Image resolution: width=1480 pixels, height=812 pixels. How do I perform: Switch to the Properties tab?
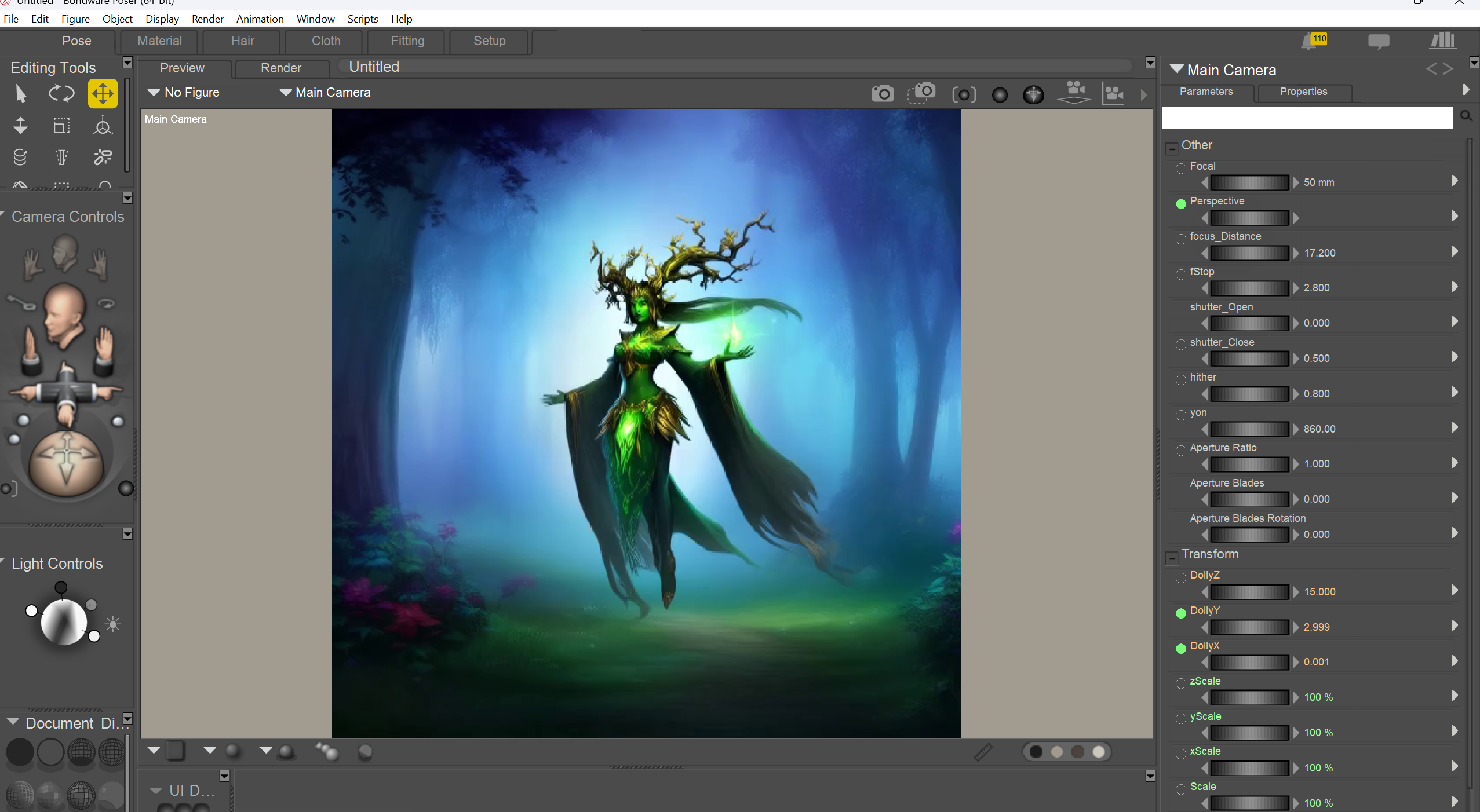point(1303,92)
